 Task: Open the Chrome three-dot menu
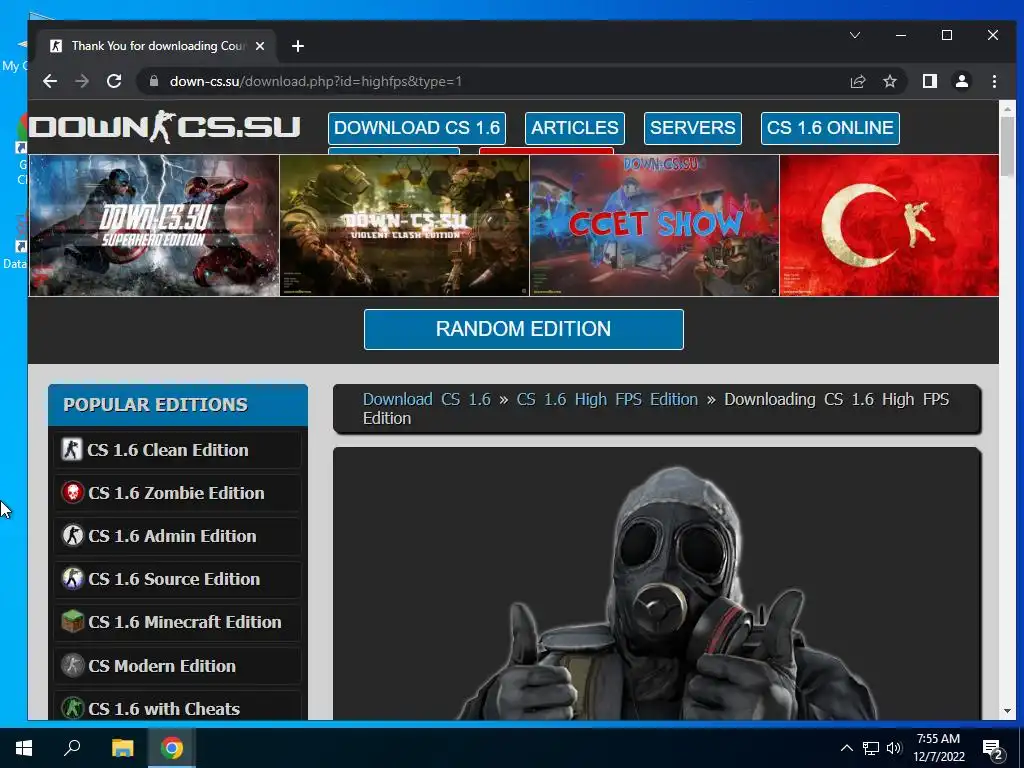[x=994, y=81]
